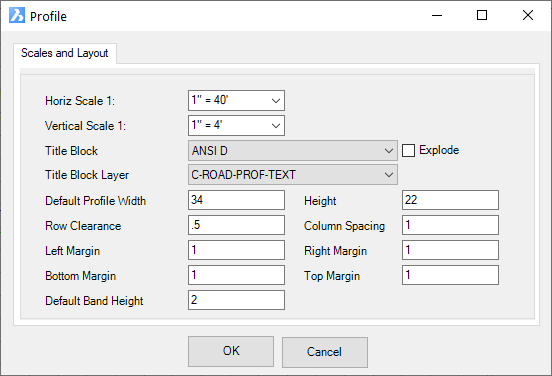The image size is (552, 376).
Task: Confirm settings with the OK button
Action: tap(231, 351)
